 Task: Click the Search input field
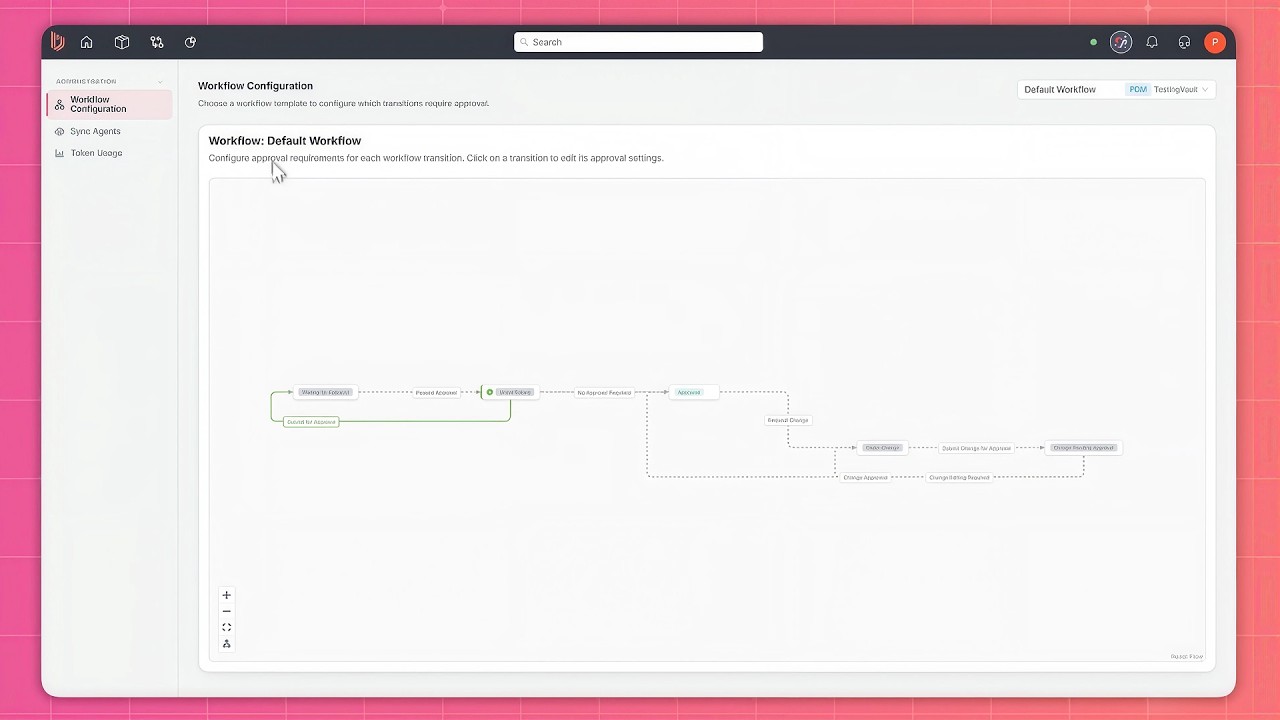[638, 42]
